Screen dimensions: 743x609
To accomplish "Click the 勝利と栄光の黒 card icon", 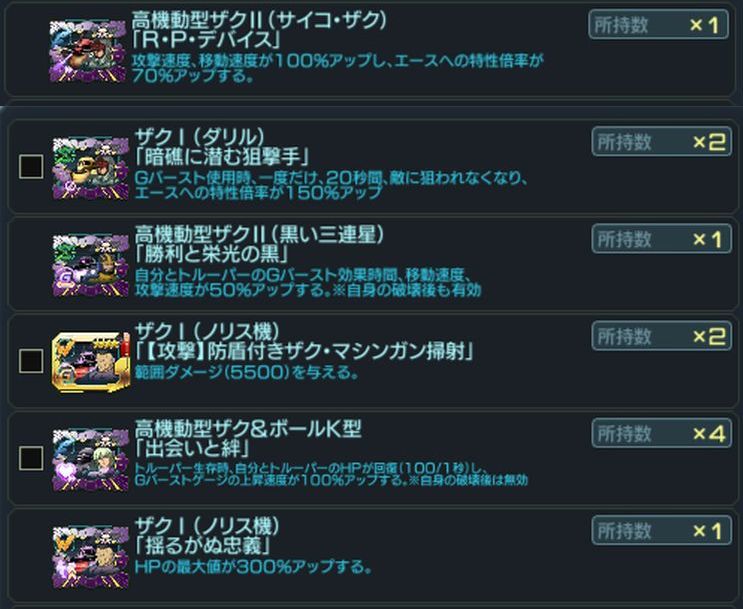I will coord(91,265).
